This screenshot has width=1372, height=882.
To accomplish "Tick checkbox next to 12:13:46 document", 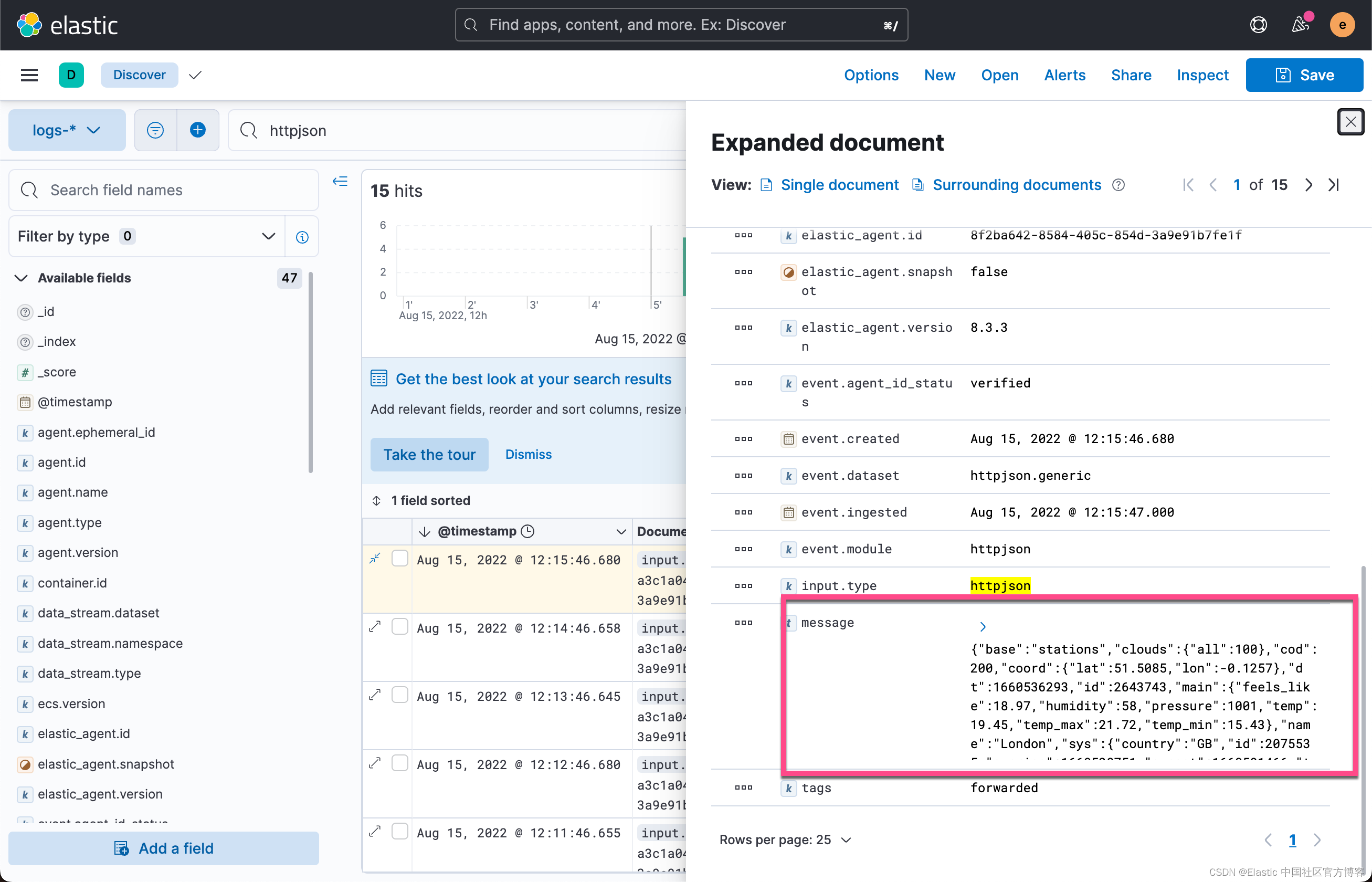I will [400, 694].
